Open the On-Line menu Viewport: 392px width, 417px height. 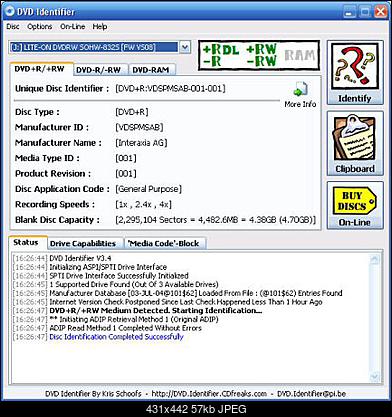coord(72,26)
